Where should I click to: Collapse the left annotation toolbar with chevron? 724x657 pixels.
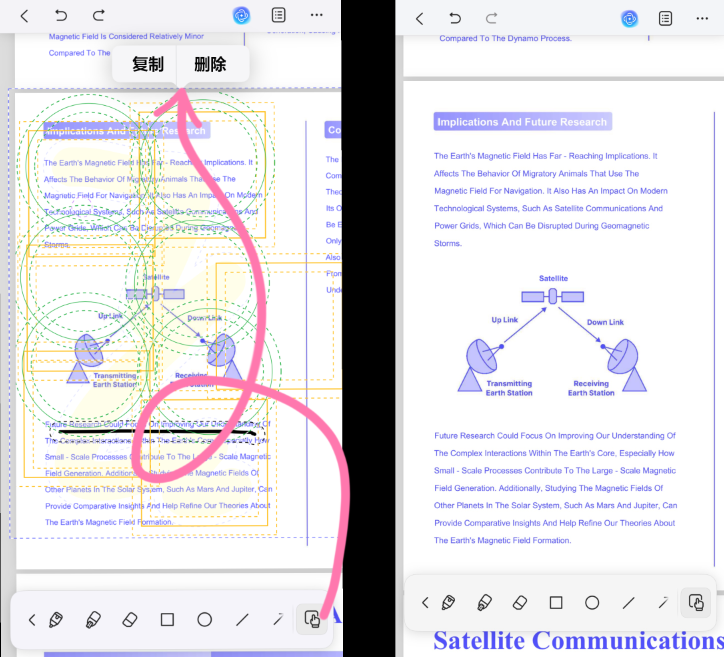tap(31, 620)
